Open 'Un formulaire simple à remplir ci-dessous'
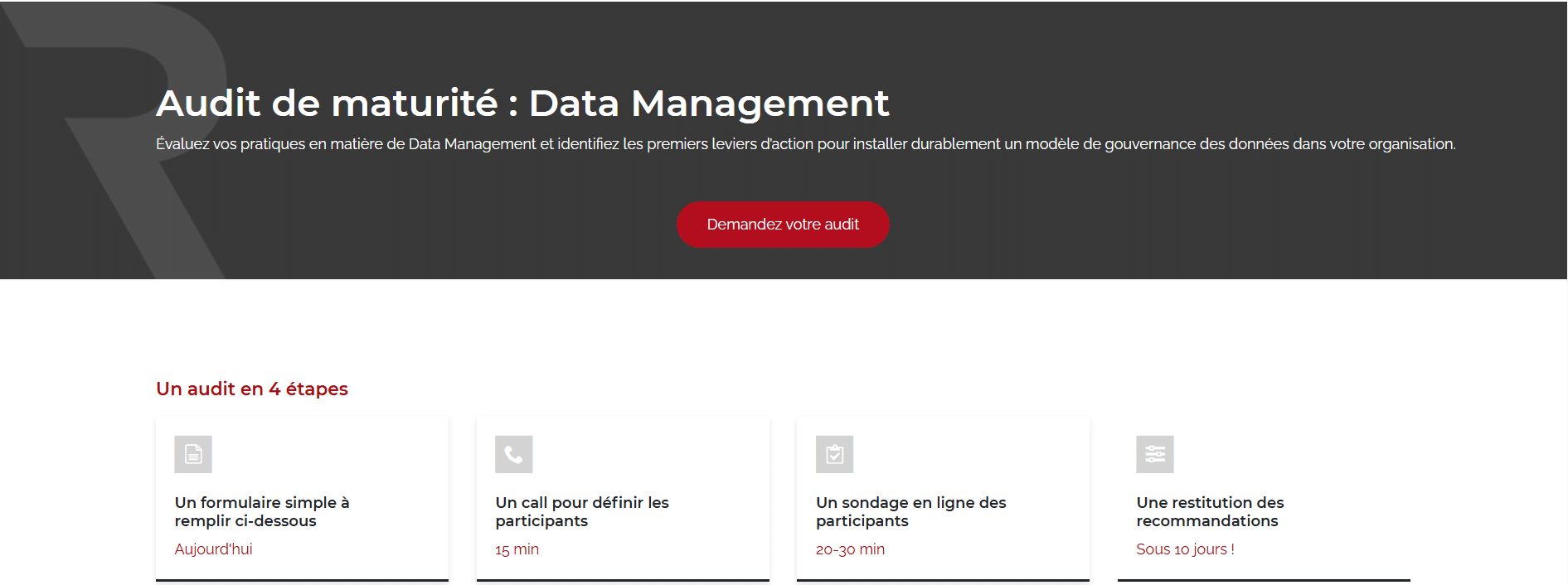Screen dimensions: 1568x585 [x=261, y=511]
